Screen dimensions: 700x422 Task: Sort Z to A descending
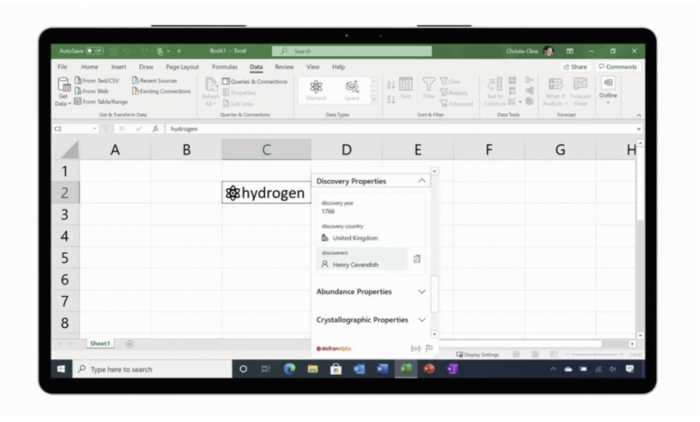tap(391, 99)
